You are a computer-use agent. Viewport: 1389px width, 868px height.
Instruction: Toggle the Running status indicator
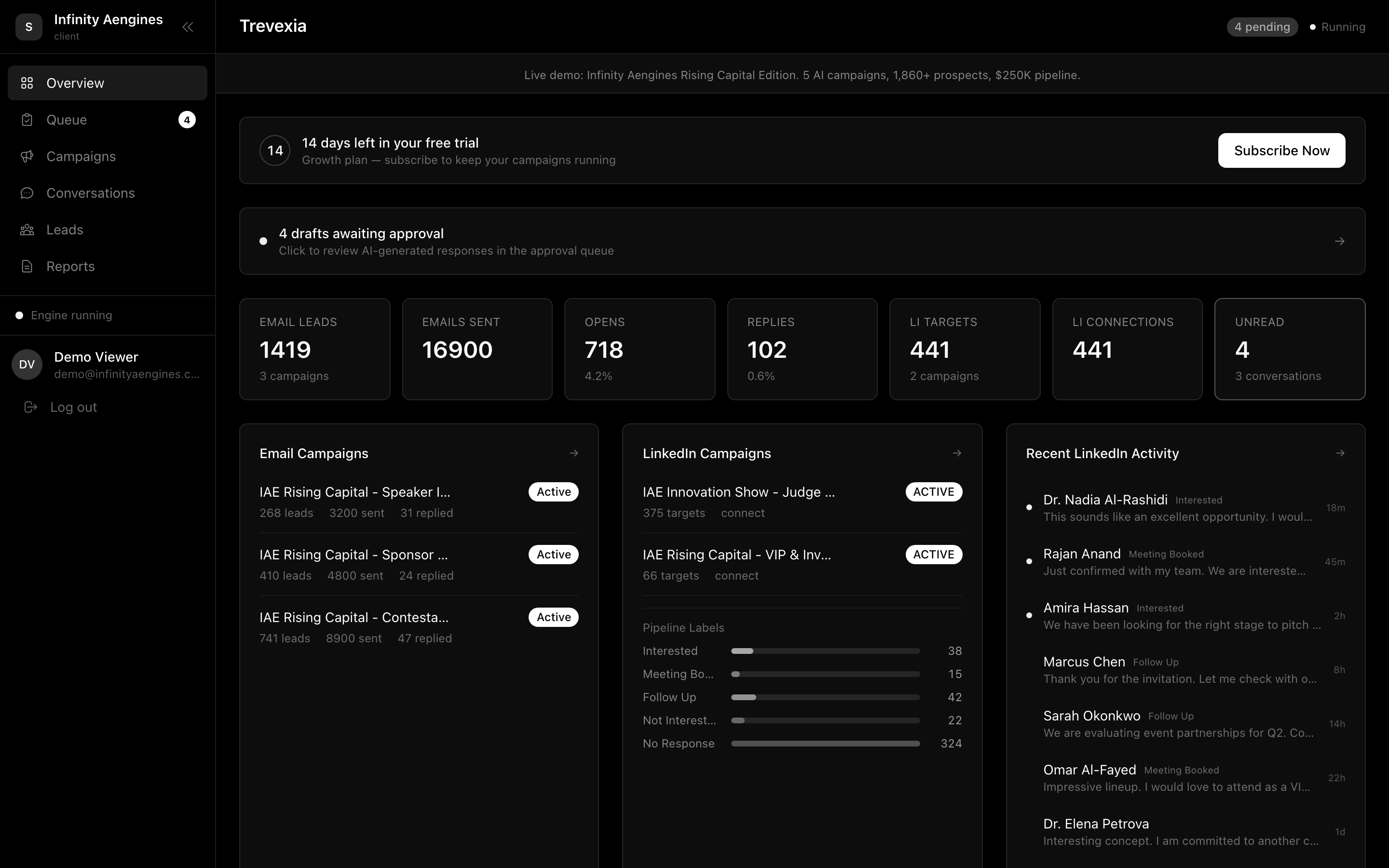tap(1337, 27)
